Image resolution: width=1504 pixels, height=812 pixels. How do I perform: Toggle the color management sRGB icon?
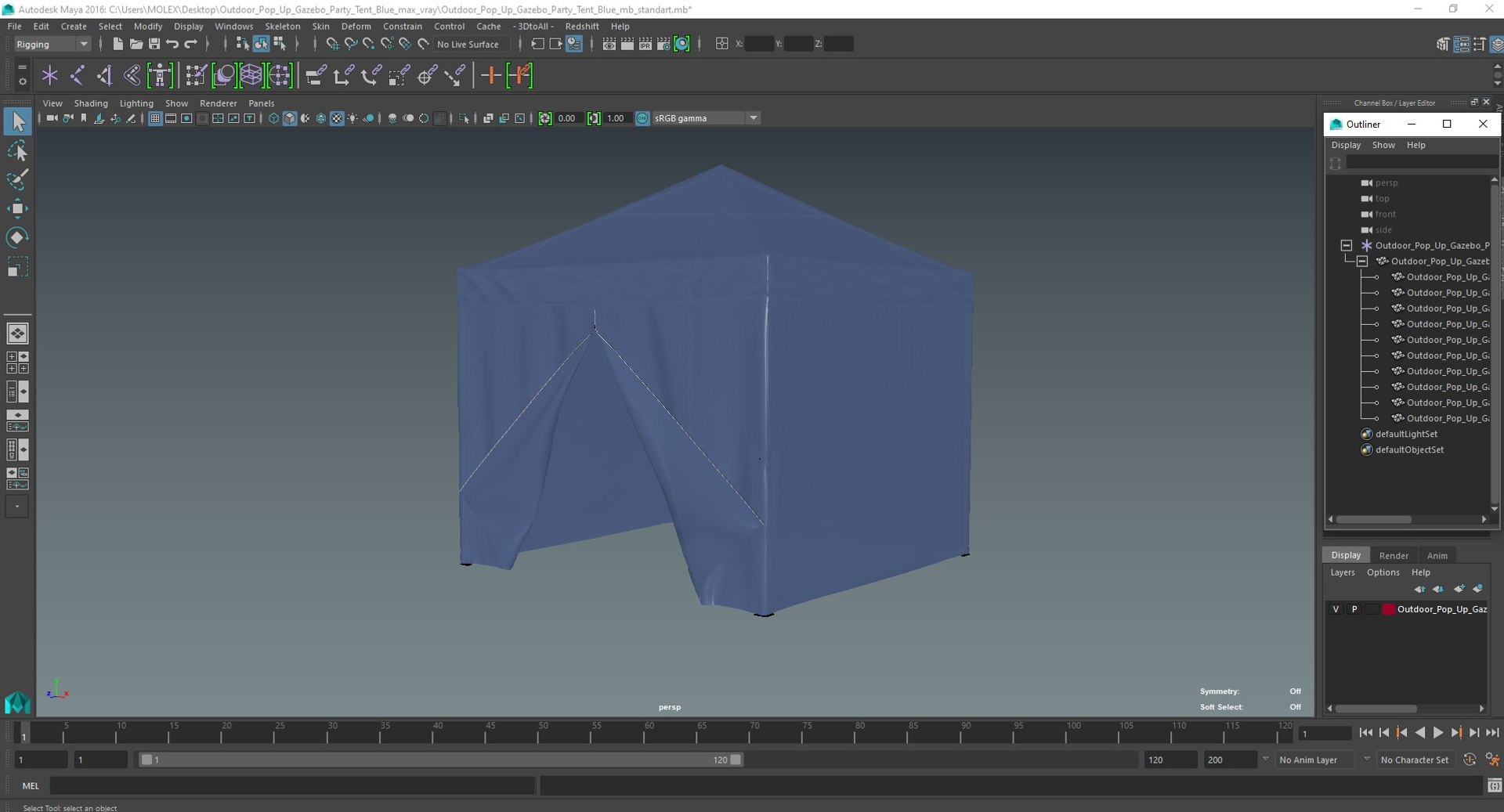tap(642, 118)
